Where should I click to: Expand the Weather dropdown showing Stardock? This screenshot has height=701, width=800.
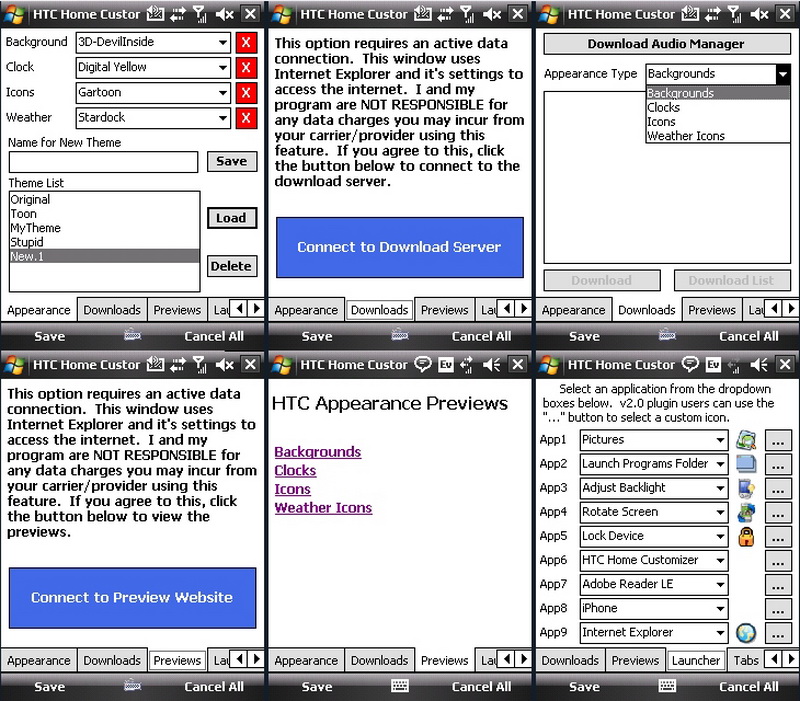(153, 118)
